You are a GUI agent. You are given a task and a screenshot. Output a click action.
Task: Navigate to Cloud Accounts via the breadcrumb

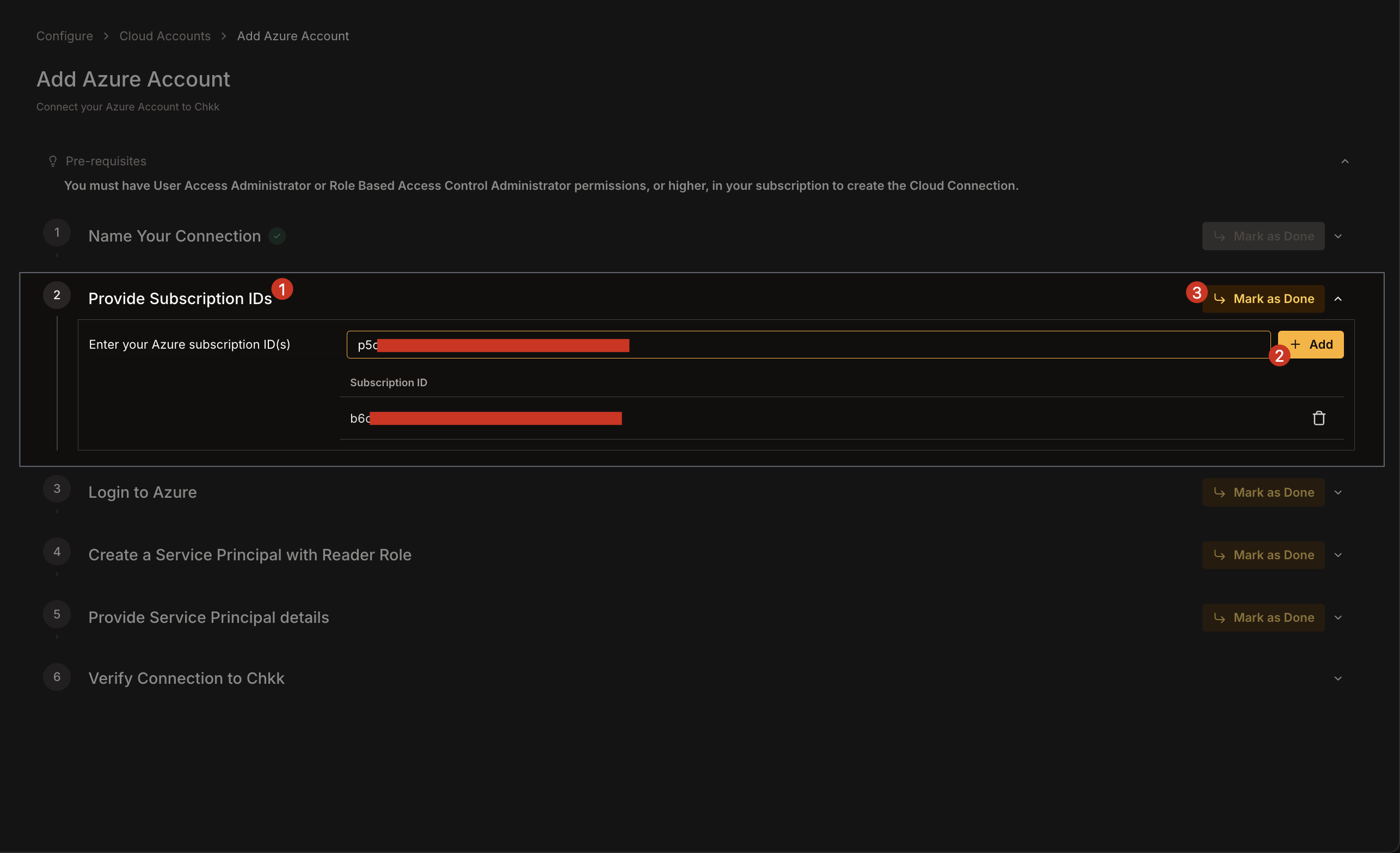click(164, 35)
